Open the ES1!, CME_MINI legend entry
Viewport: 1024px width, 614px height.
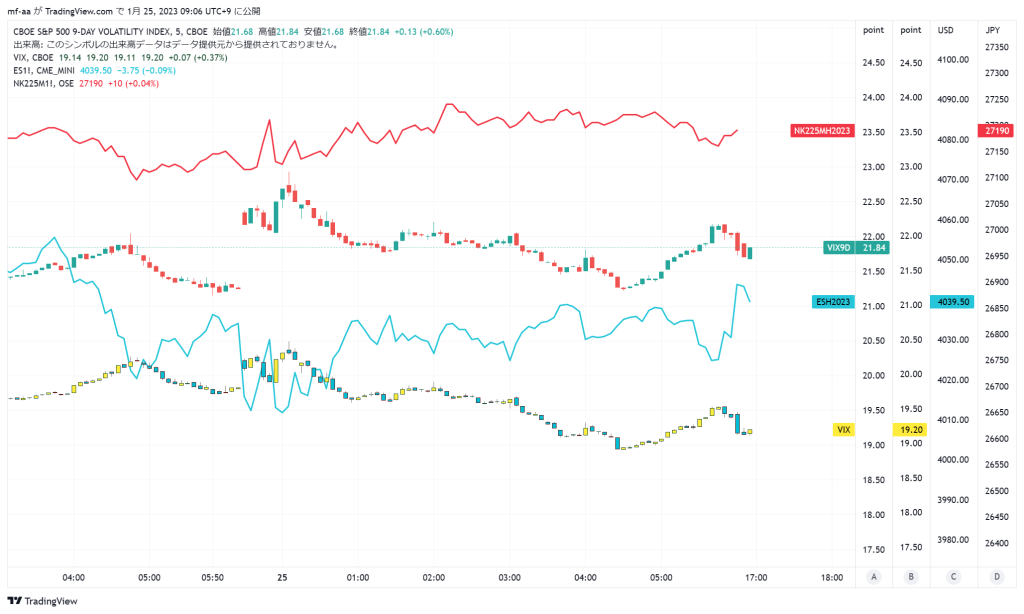click(44, 71)
